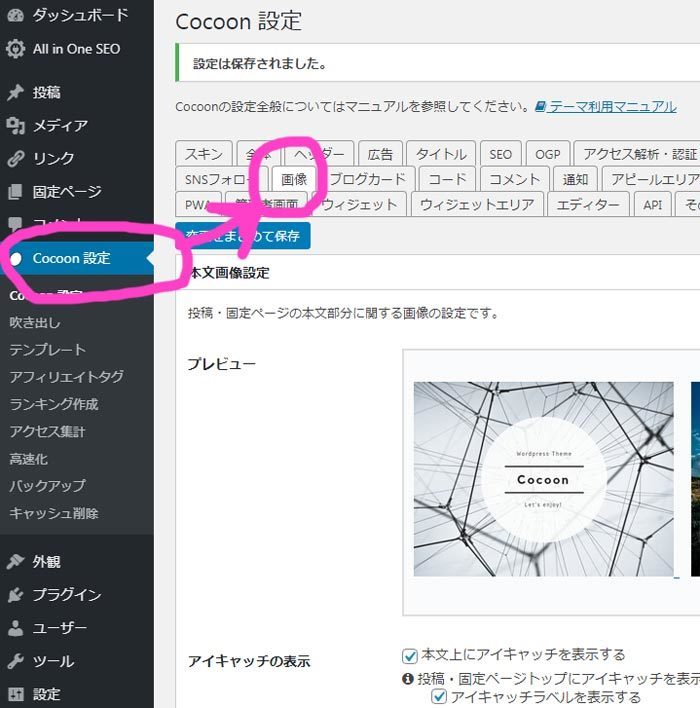Click the 本文画像設定 section heading
Image resolution: width=700 pixels, height=708 pixels.
tap(229, 273)
